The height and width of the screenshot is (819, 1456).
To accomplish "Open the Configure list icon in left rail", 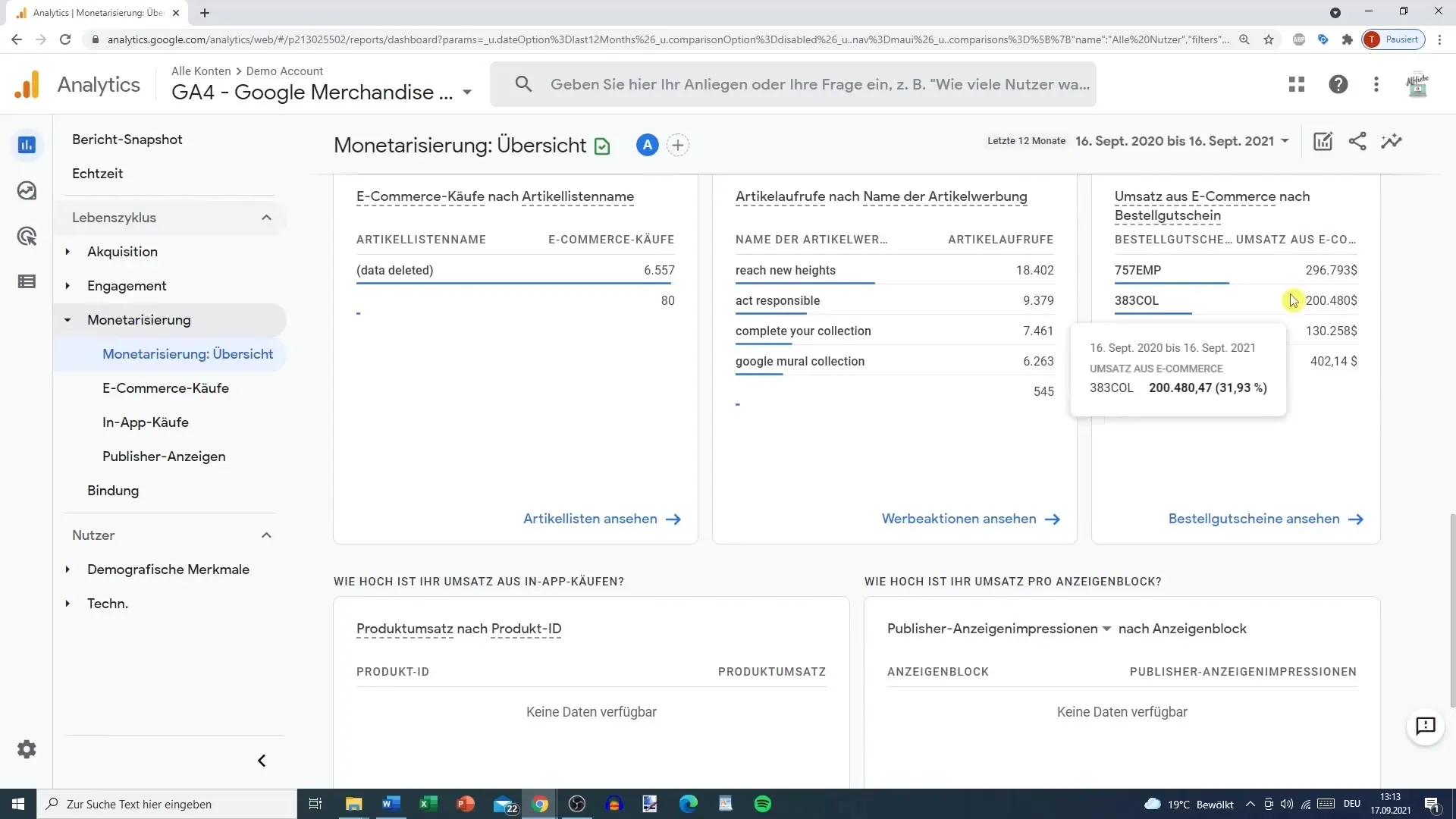I will click(x=27, y=281).
